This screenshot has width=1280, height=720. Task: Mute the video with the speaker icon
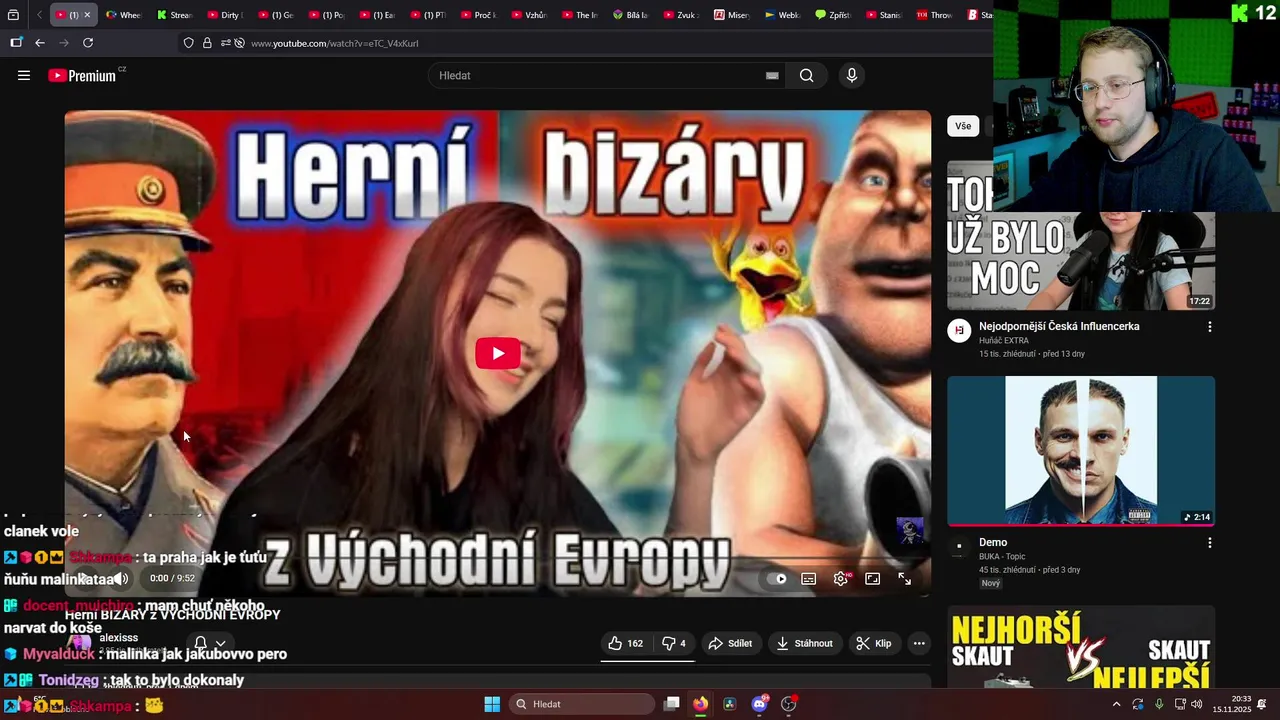(x=121, y=578)
